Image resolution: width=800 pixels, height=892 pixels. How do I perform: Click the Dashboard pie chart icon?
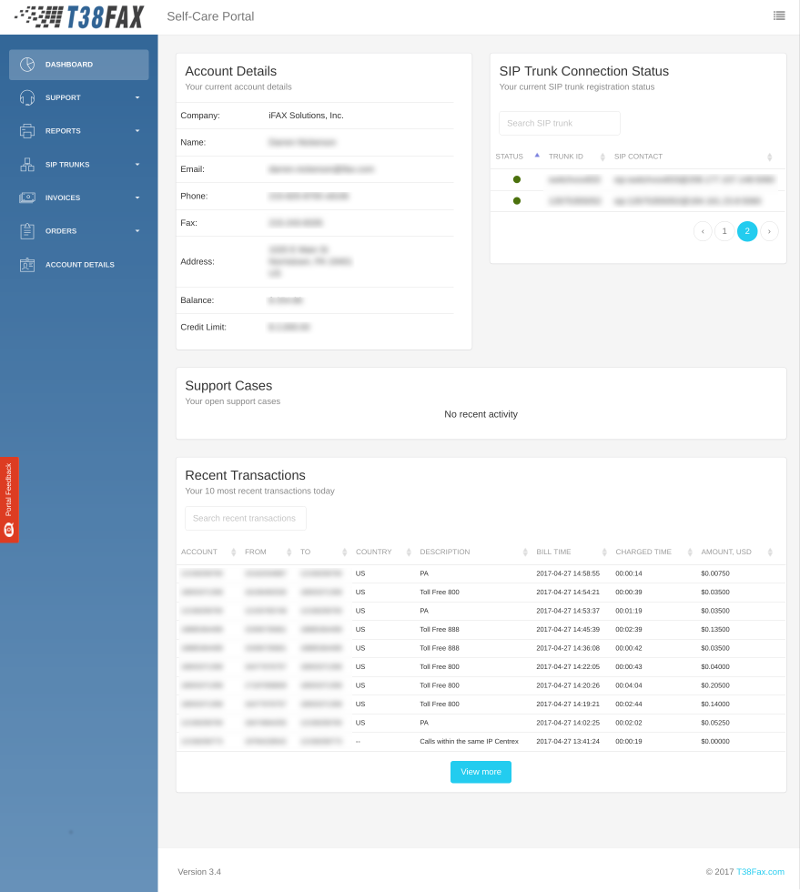(27, 64)
